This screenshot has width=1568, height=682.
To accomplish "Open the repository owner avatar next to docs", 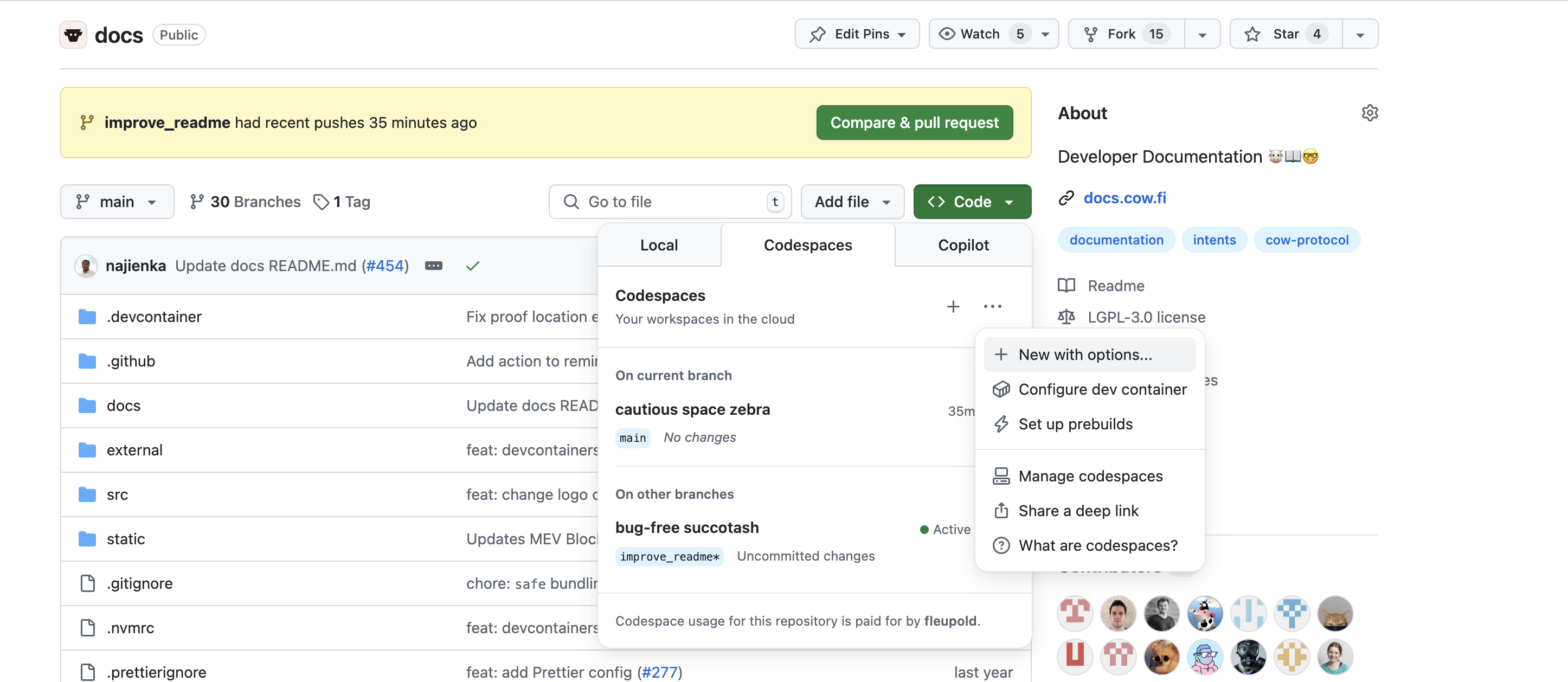I will pyautogui.click(x=73, y=35).
